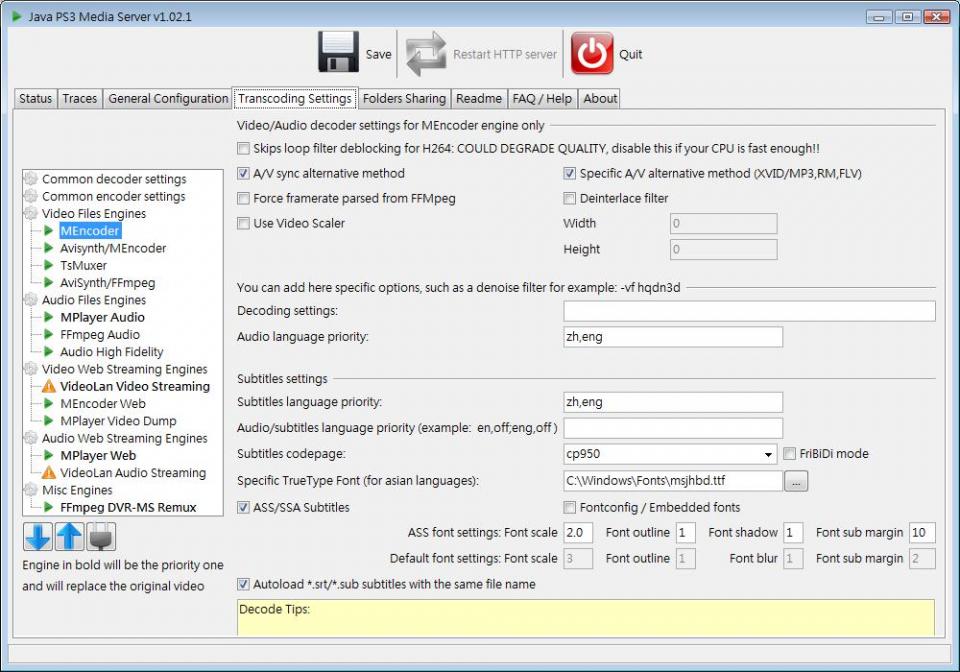Switch to the Traces tab

80,99
